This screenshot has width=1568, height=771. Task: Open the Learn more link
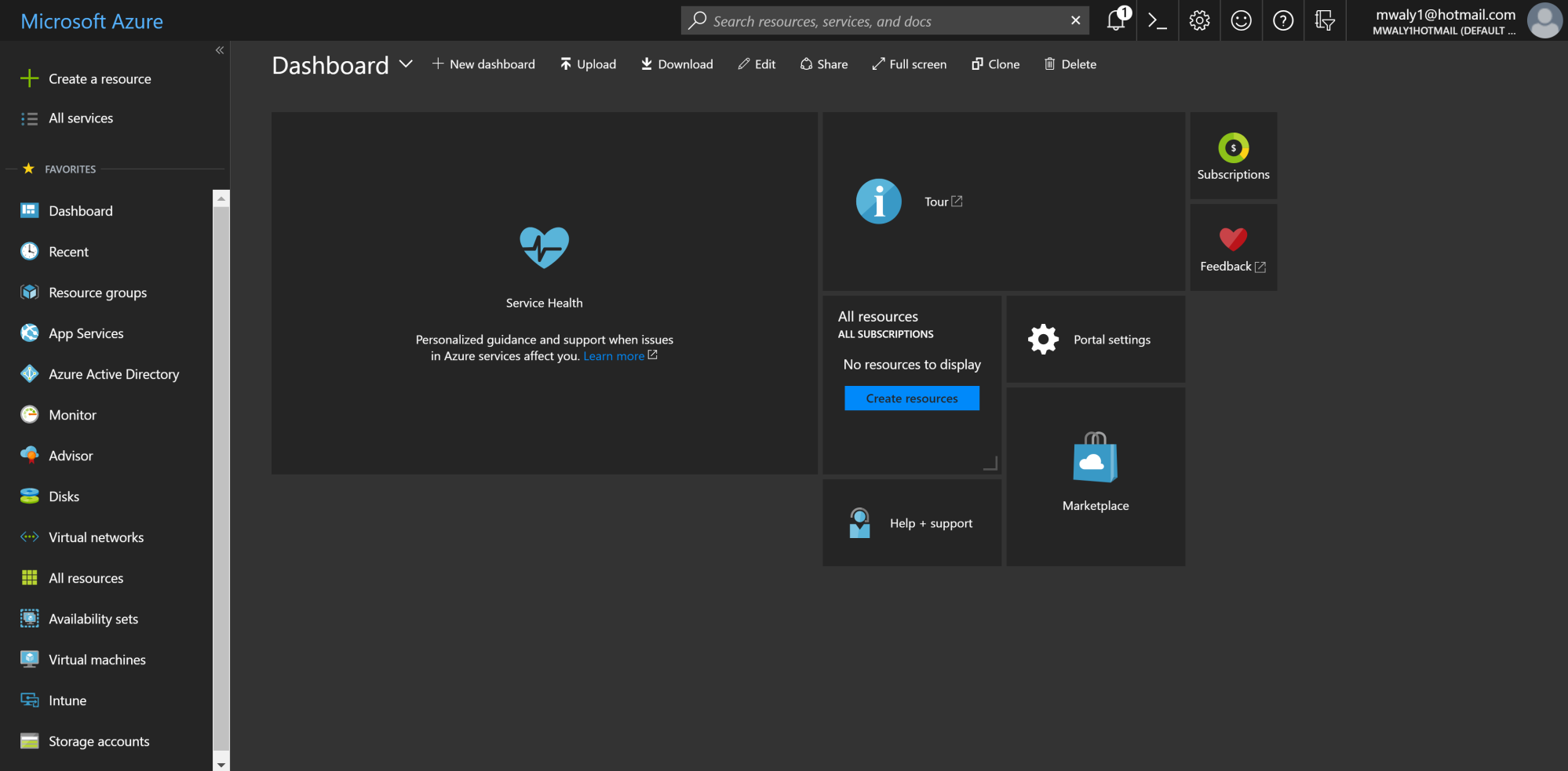[620, 356]
